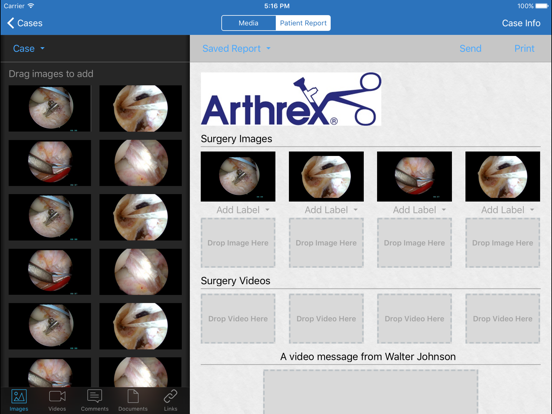Select third surgery image in the report
The width and height of the screenshot is (552, 414).
(414, 176)
